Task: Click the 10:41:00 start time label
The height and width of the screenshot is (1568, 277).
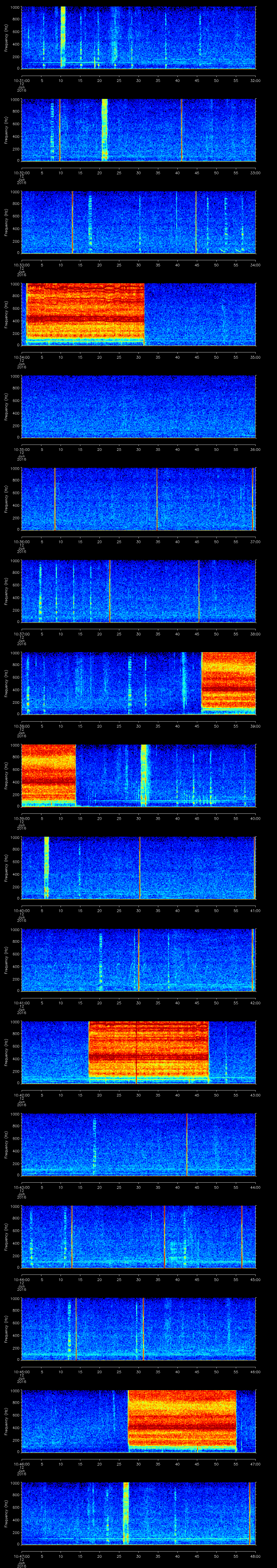Action: (22, 1003)
